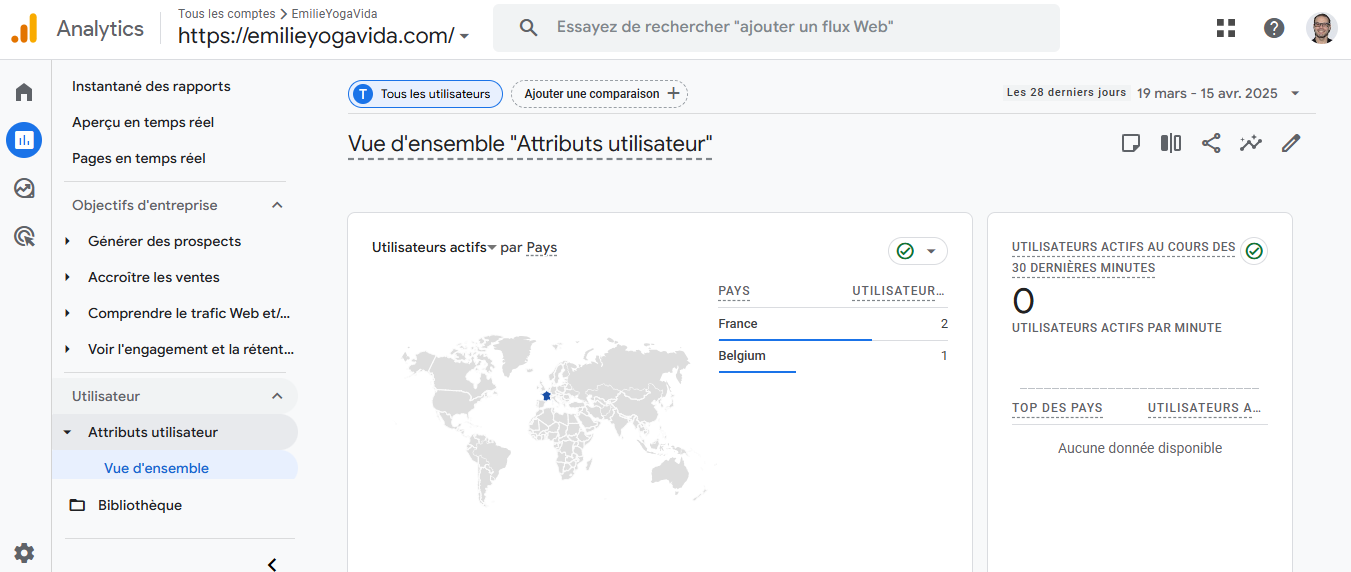Share this report icon
The height and width of the screenshot is (572, 1351).
pyautogui.click(x=1211, y=143)
